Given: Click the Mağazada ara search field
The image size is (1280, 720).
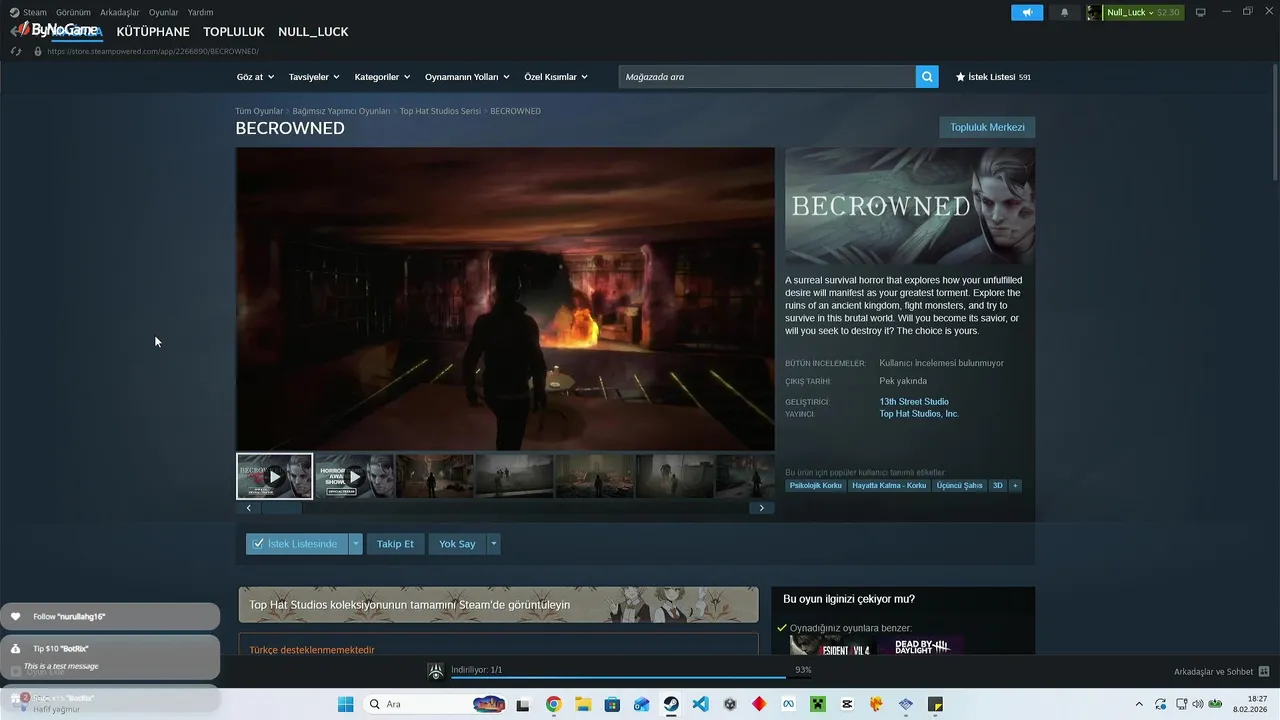Looking at the screenshot, I should (x=767, y=76).
